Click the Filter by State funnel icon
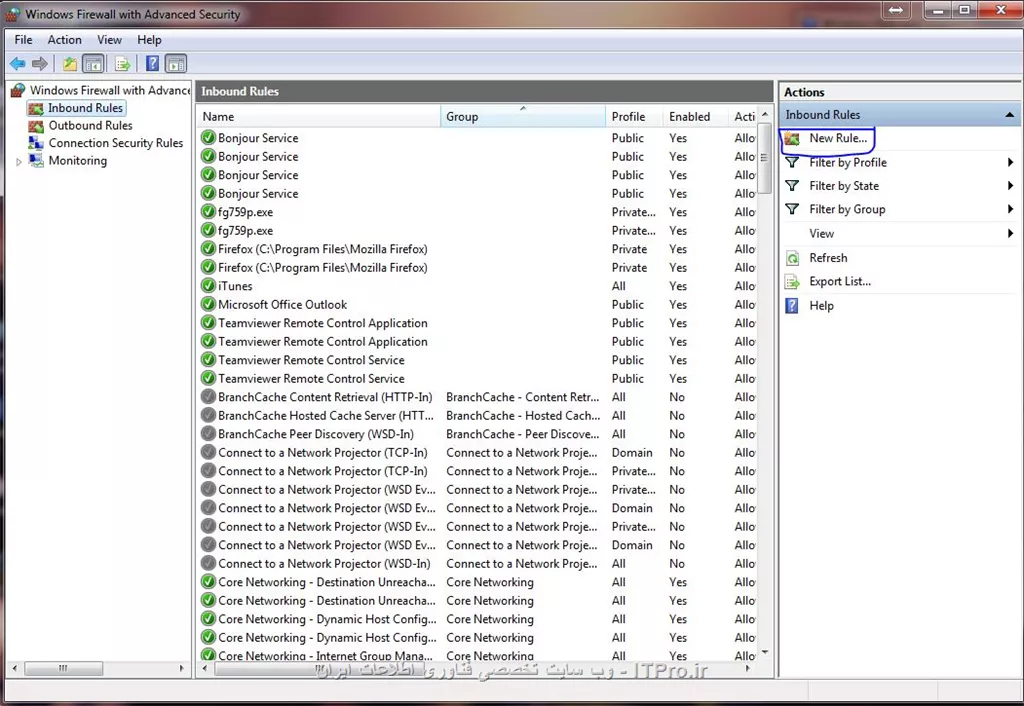 pyautogui.click(x=792, y=185)
